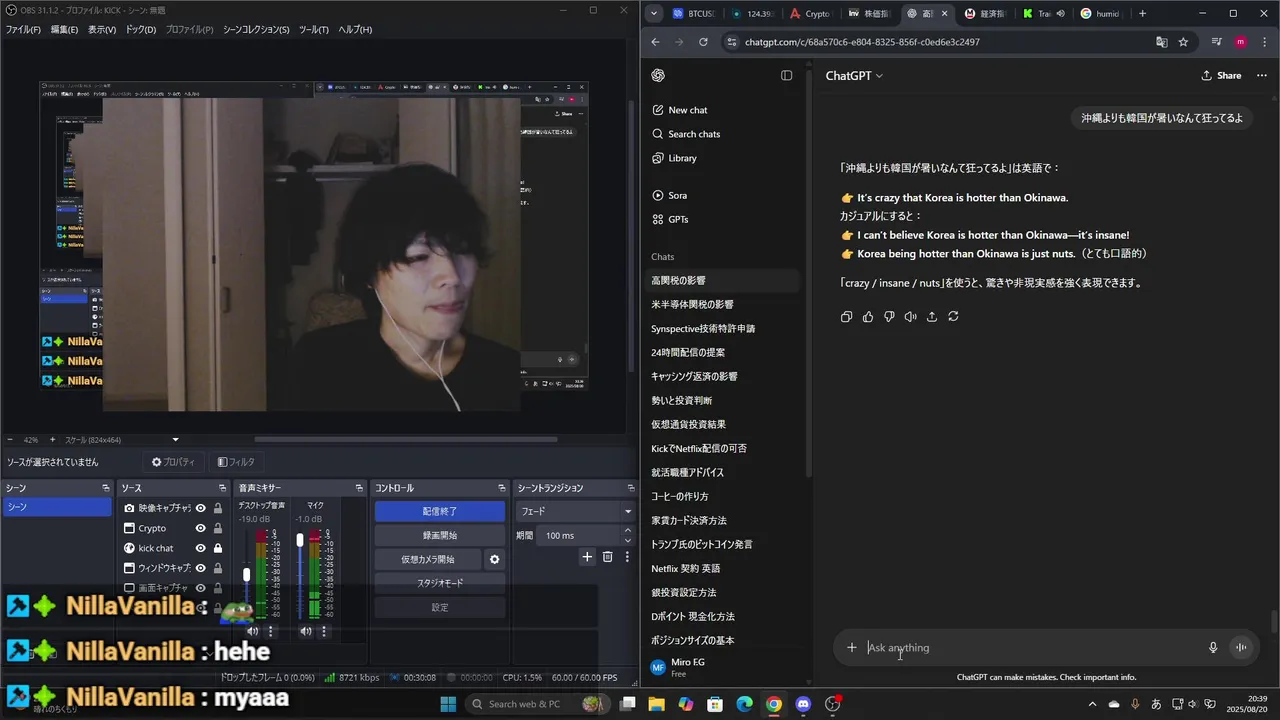Click the microphone dictate icon in prompt box
This screenshot has width=1280, height=720.
(x=1213, y=647)
